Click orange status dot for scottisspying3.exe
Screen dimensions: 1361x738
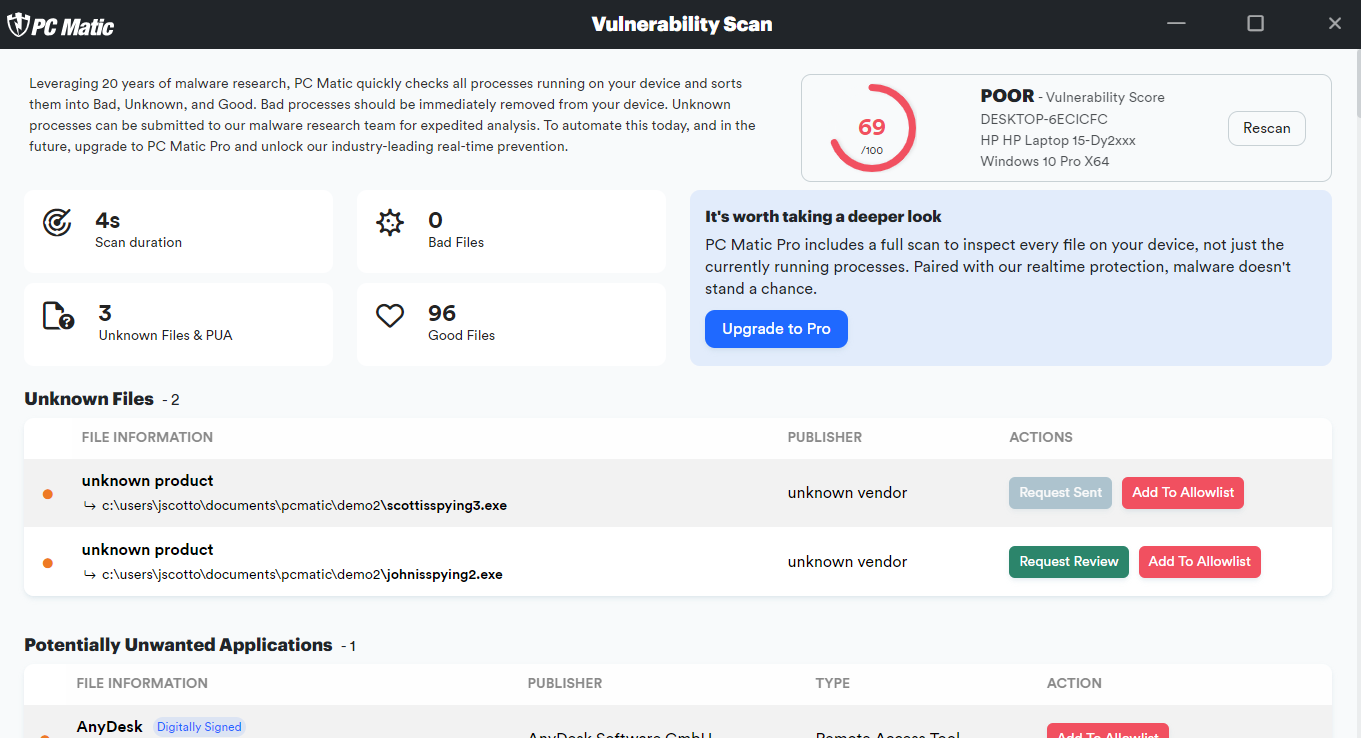point(47,494)
